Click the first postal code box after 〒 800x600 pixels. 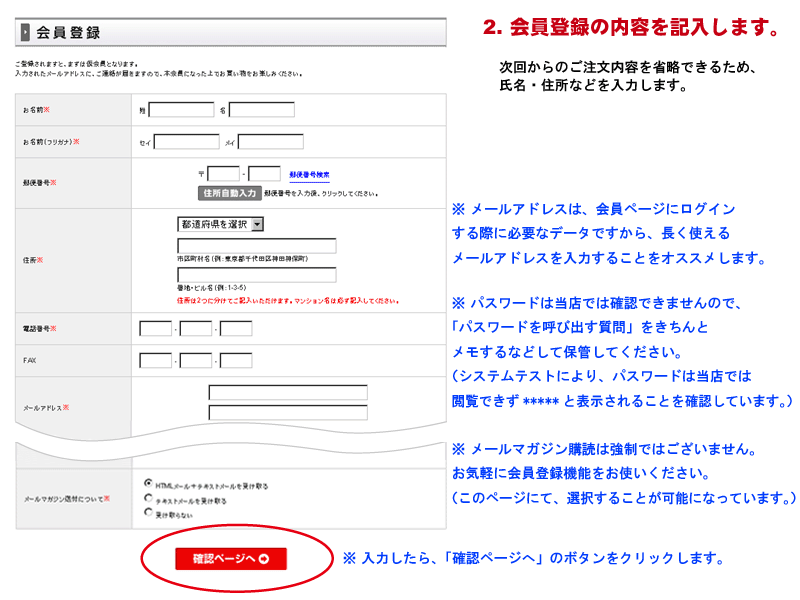coord(223,173)
